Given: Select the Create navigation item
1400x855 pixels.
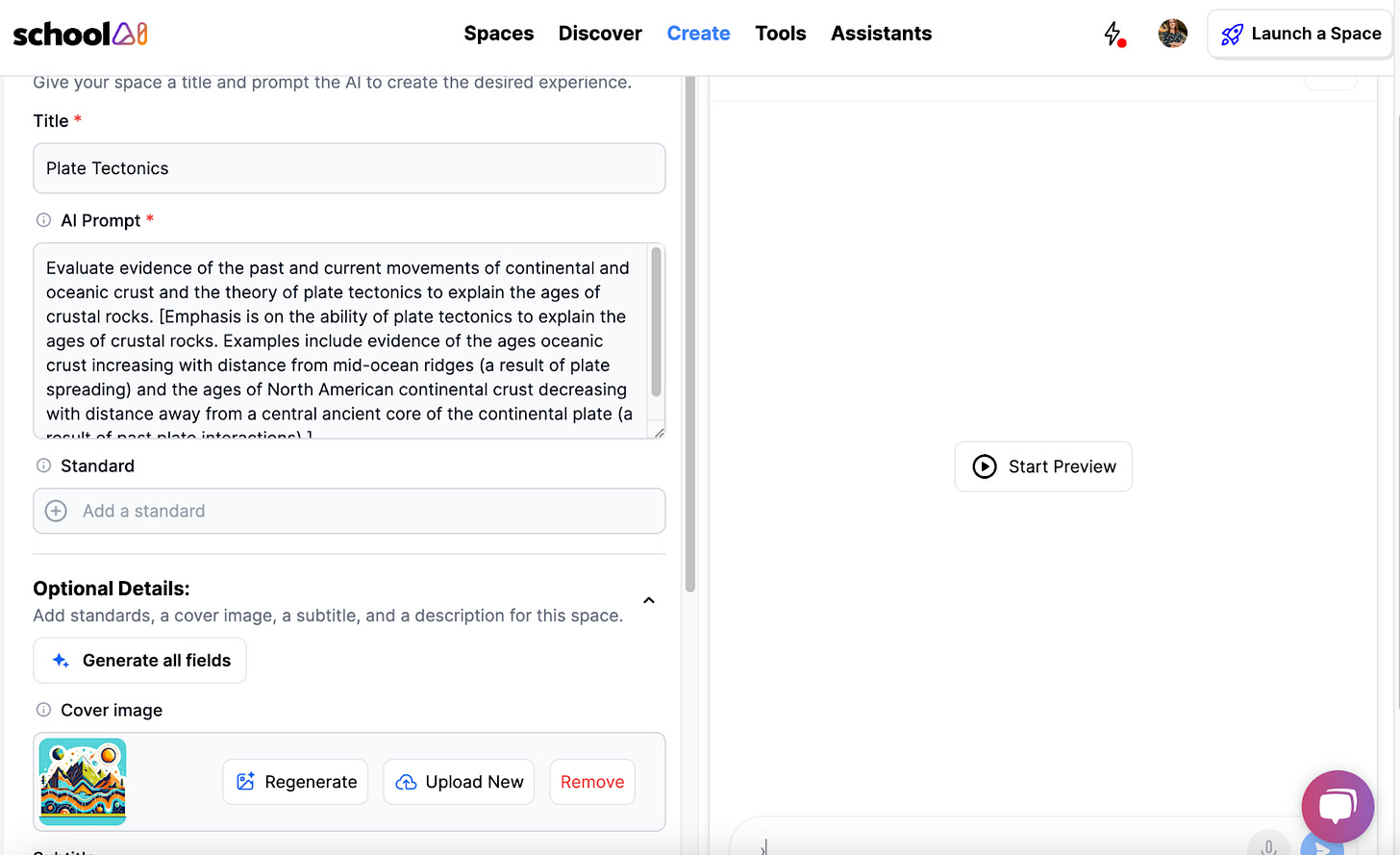Looking at the screenshot, I should coord(698,34).
